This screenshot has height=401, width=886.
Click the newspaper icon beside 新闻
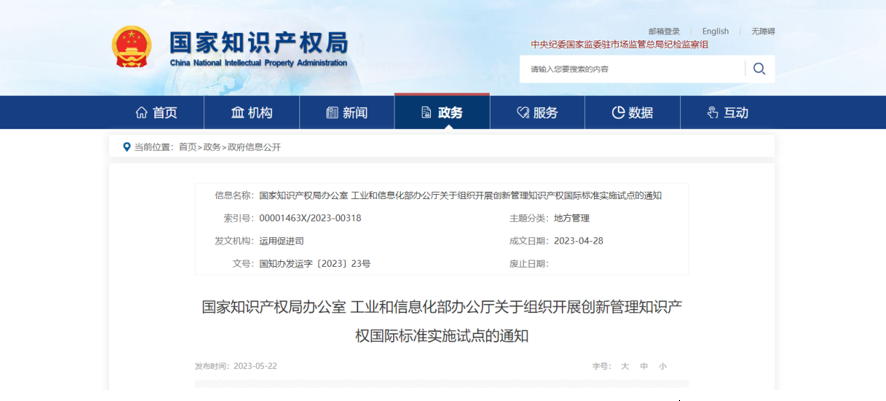click(x=332, y=112)
